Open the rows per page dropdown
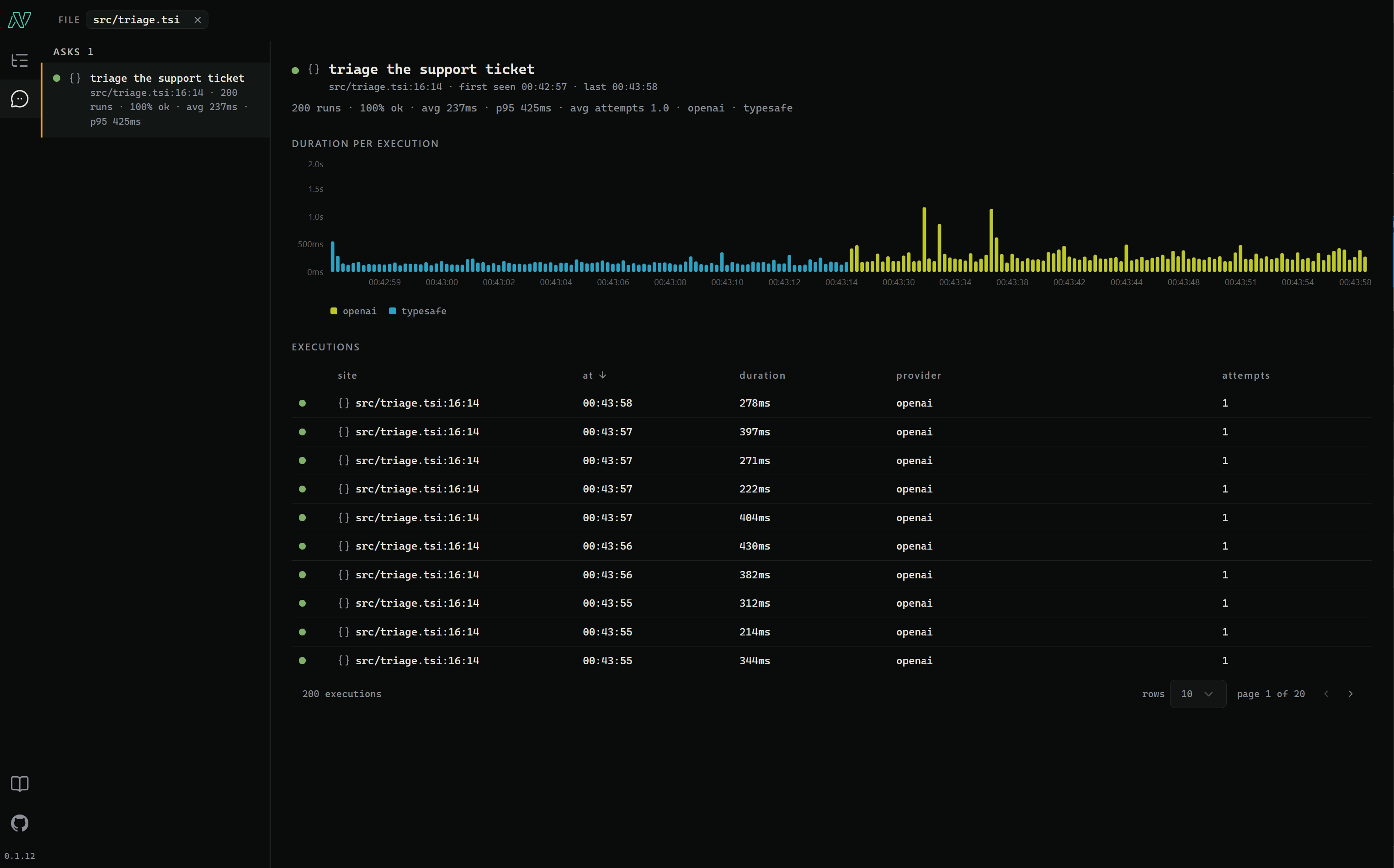Screen dimensions: 1394x868 click(1198, 694)
